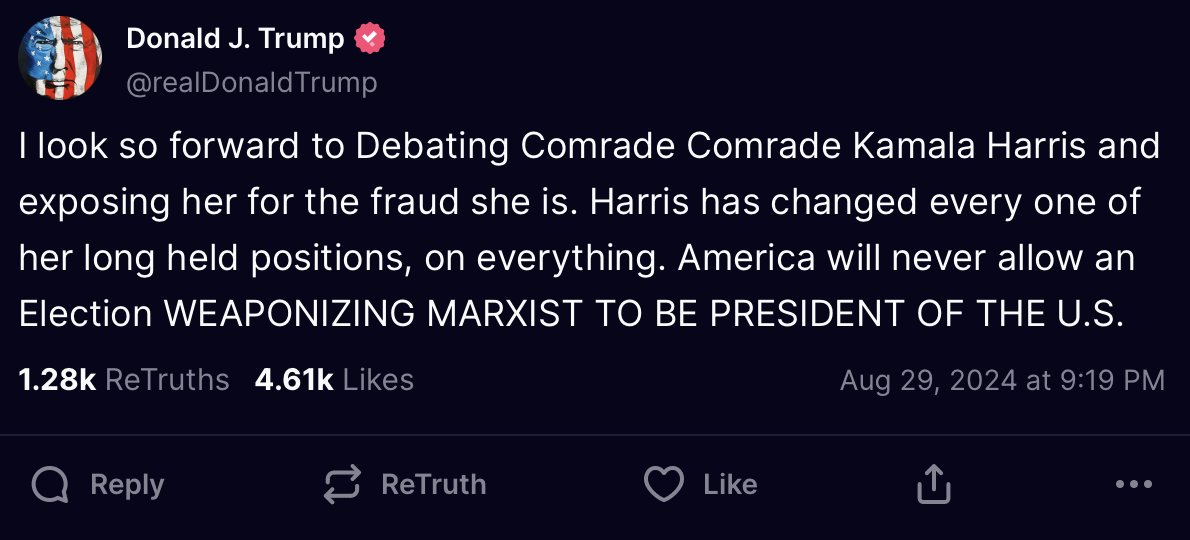Click the Reply speech bubble icon

click(x=50, y=486)
